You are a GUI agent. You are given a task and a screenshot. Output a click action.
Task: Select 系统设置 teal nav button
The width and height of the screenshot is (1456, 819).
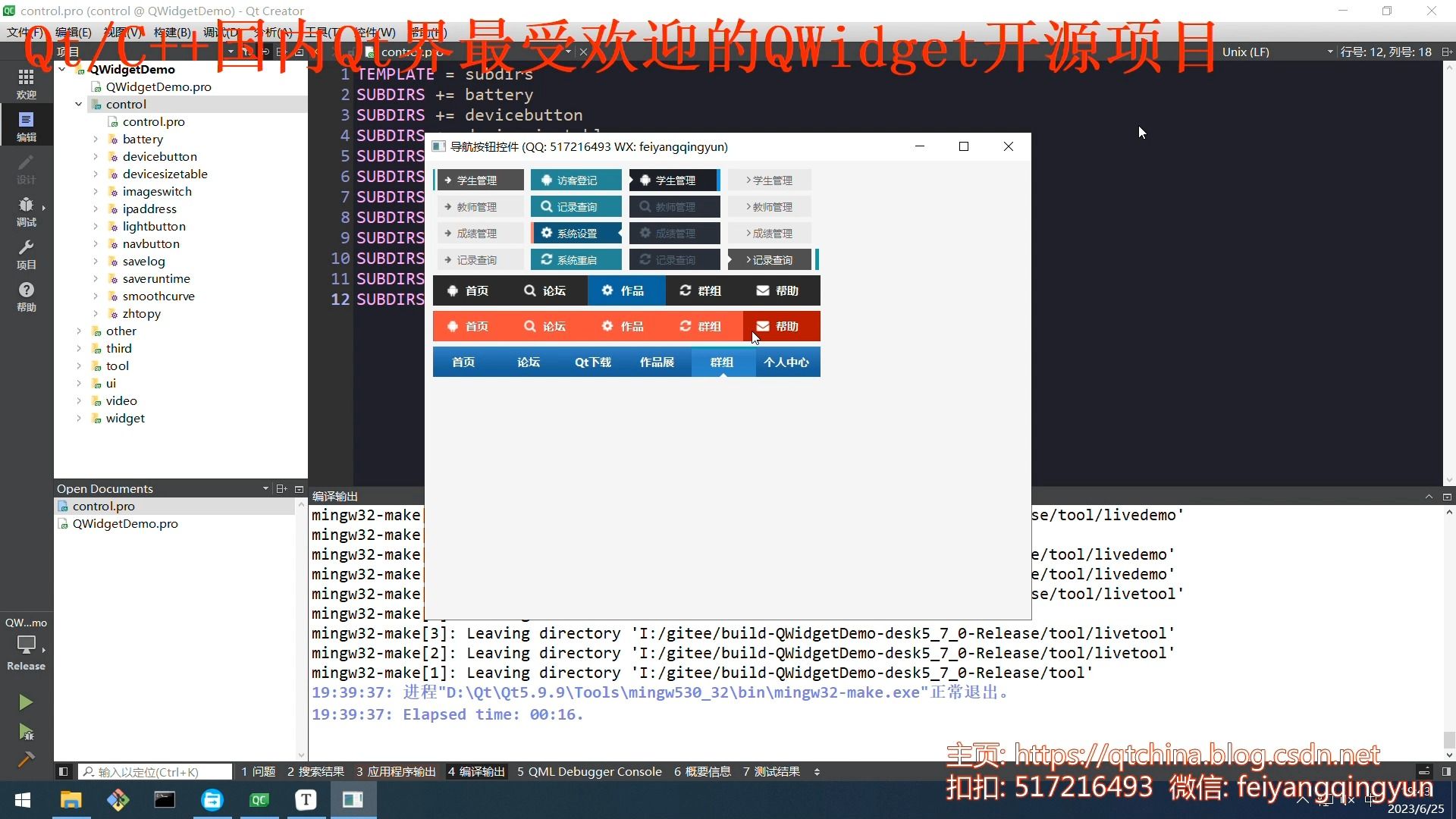point(576,233)
